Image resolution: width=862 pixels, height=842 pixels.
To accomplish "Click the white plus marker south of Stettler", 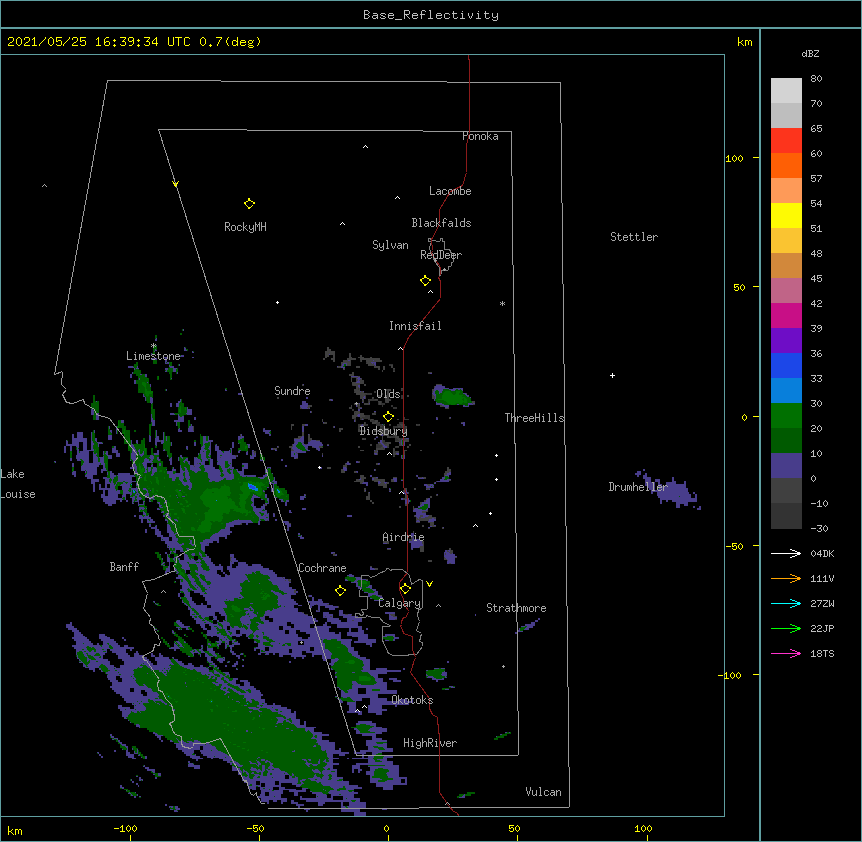I will tap(612, 376).
